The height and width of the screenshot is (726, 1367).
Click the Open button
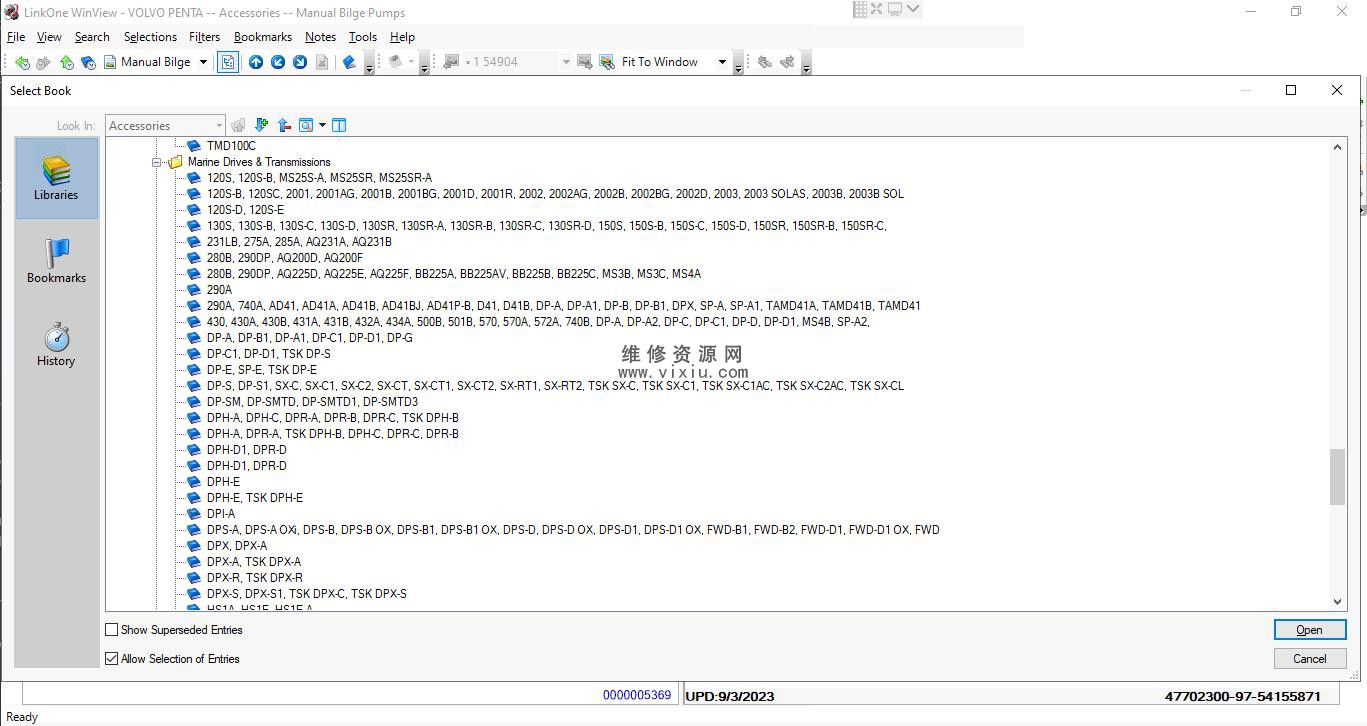tap(1310, 630)
